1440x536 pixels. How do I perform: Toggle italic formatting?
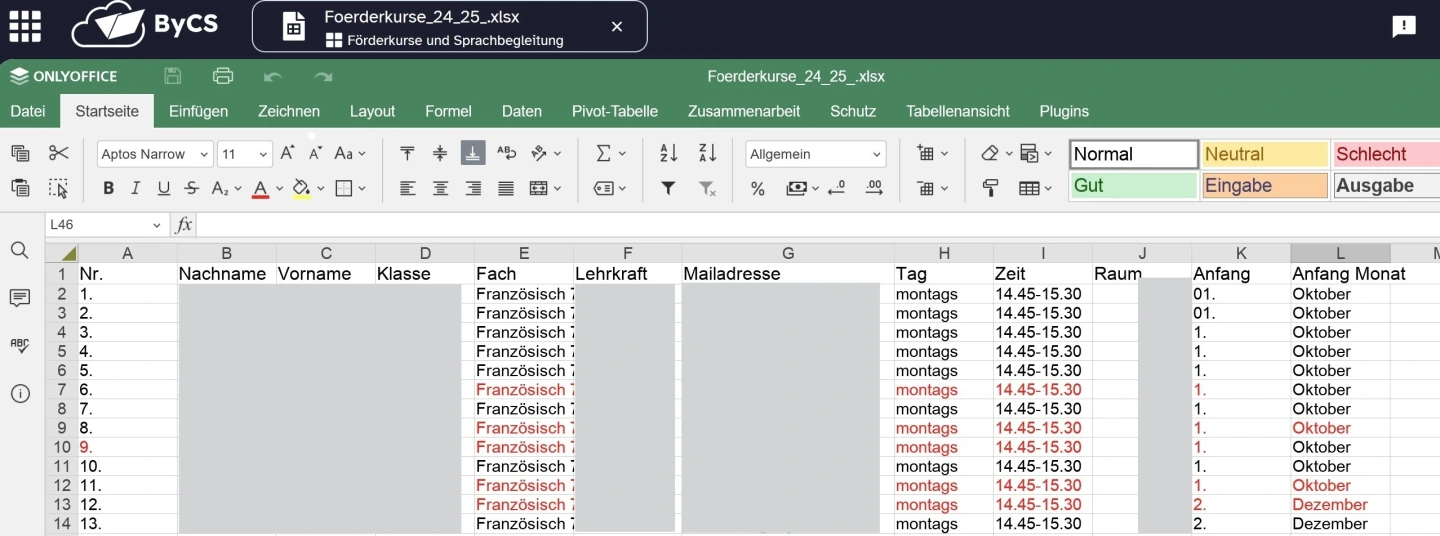point(136,188)
